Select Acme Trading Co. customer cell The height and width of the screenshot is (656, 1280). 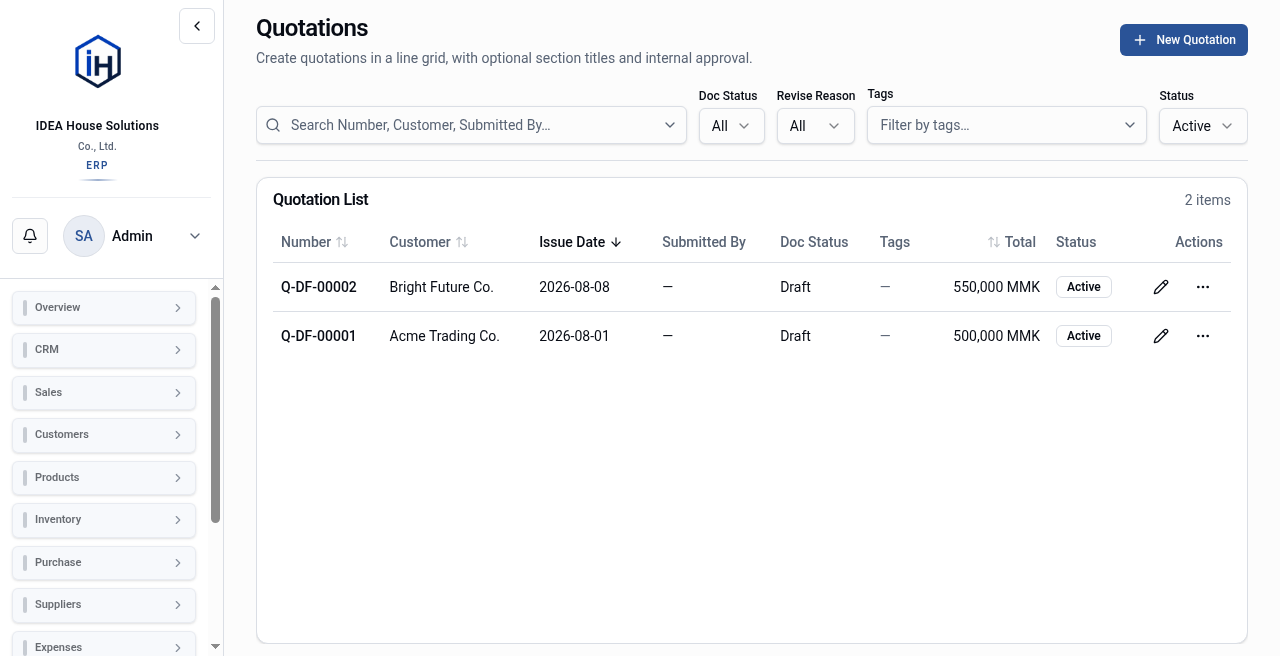(x=445, y=336)
